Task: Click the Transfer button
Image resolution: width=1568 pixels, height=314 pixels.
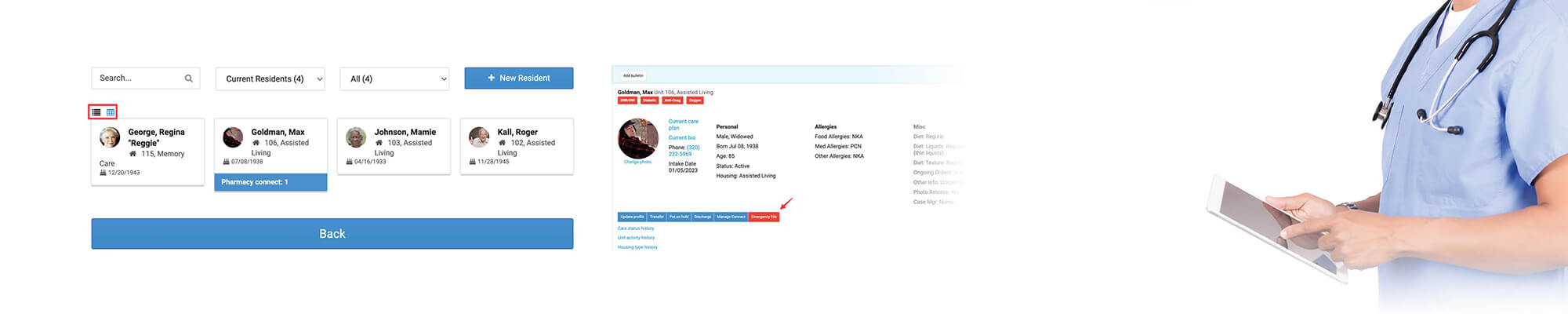Action: coord(657,217)
